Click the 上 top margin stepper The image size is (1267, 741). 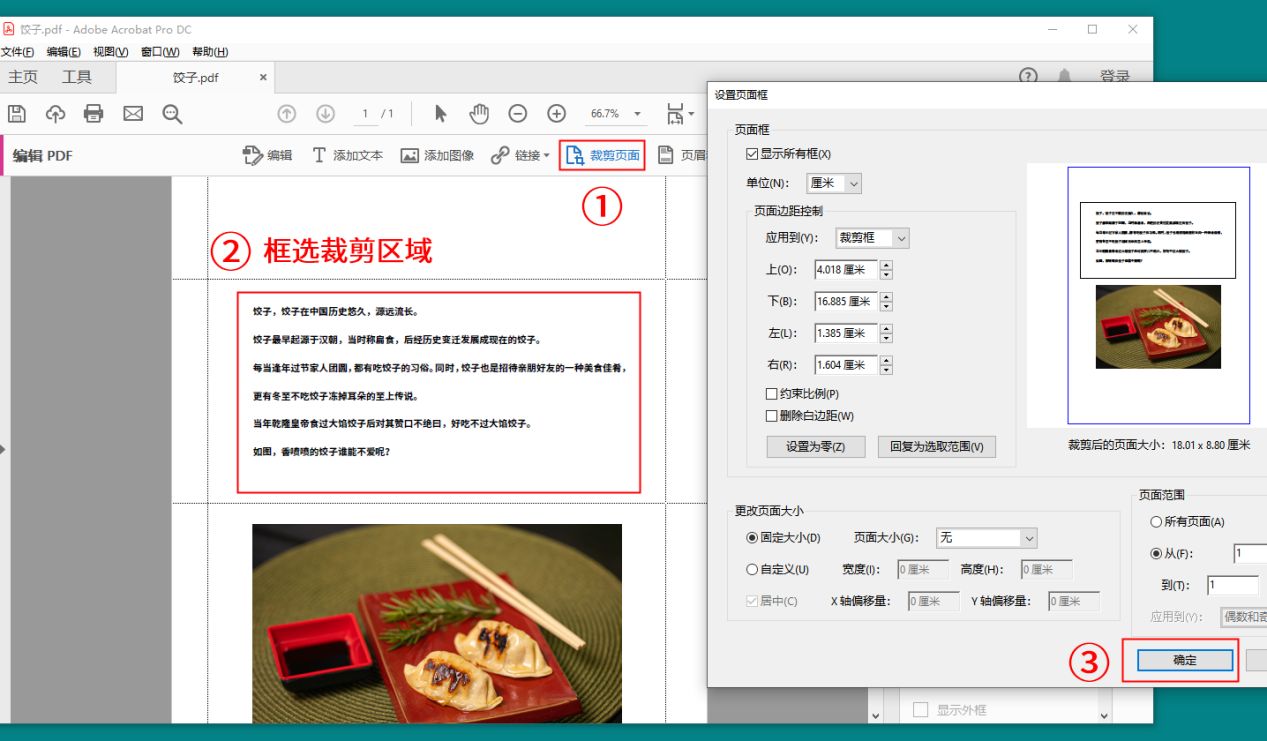click(886, 270)
